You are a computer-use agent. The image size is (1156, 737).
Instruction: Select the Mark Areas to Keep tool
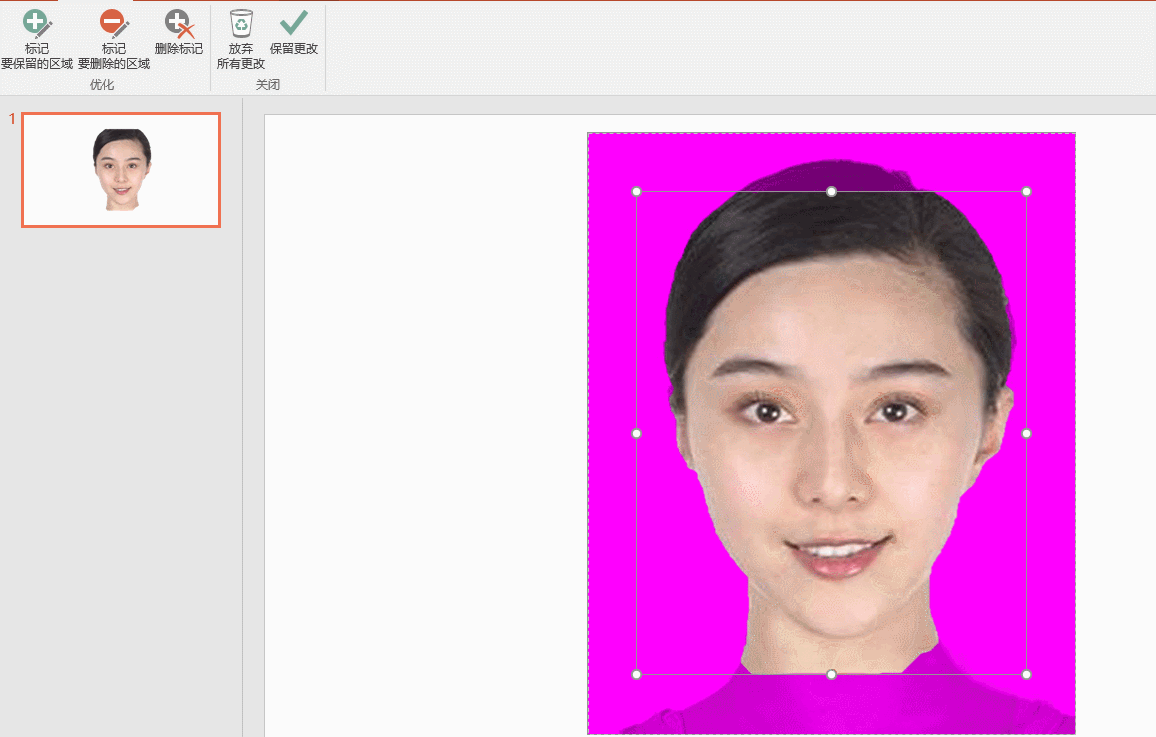(37, 38)
